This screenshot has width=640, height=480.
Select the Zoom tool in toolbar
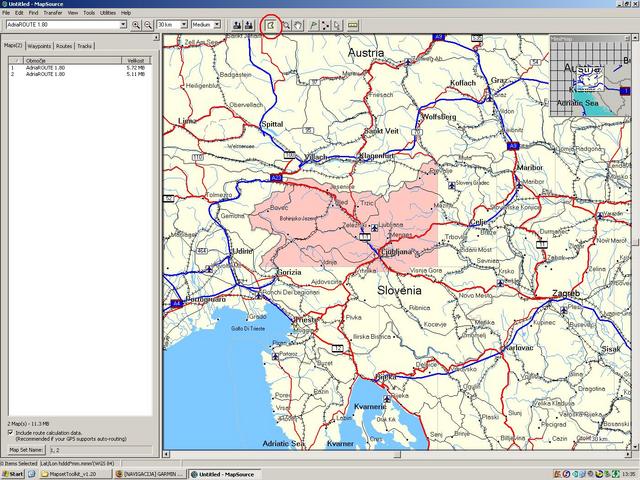[287, 26]
